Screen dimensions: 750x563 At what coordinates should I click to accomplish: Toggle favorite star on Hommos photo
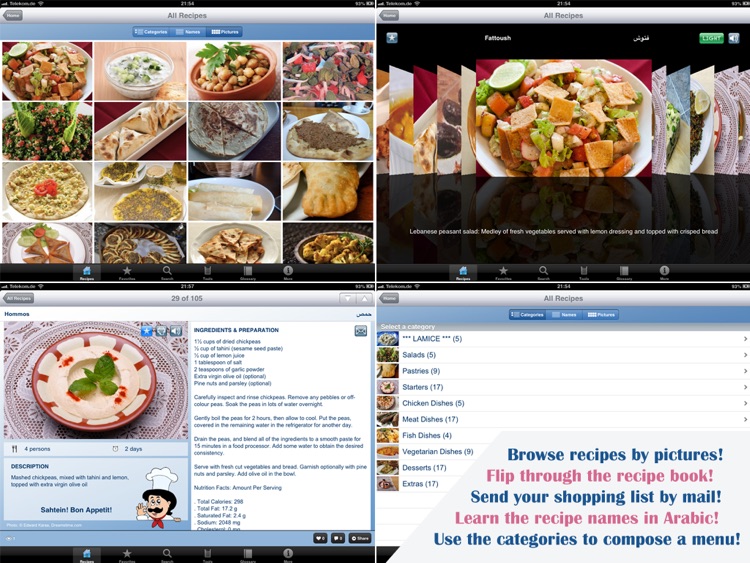click(147, 331)
